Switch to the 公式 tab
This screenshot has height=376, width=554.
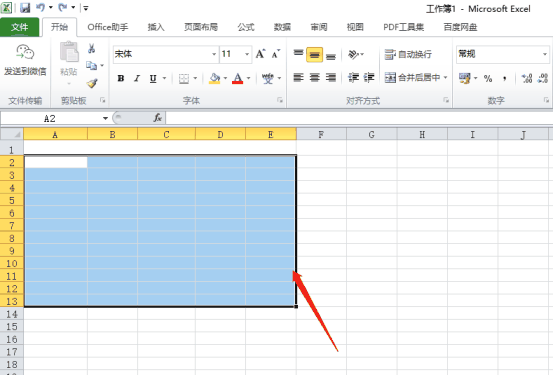(246, 27)
